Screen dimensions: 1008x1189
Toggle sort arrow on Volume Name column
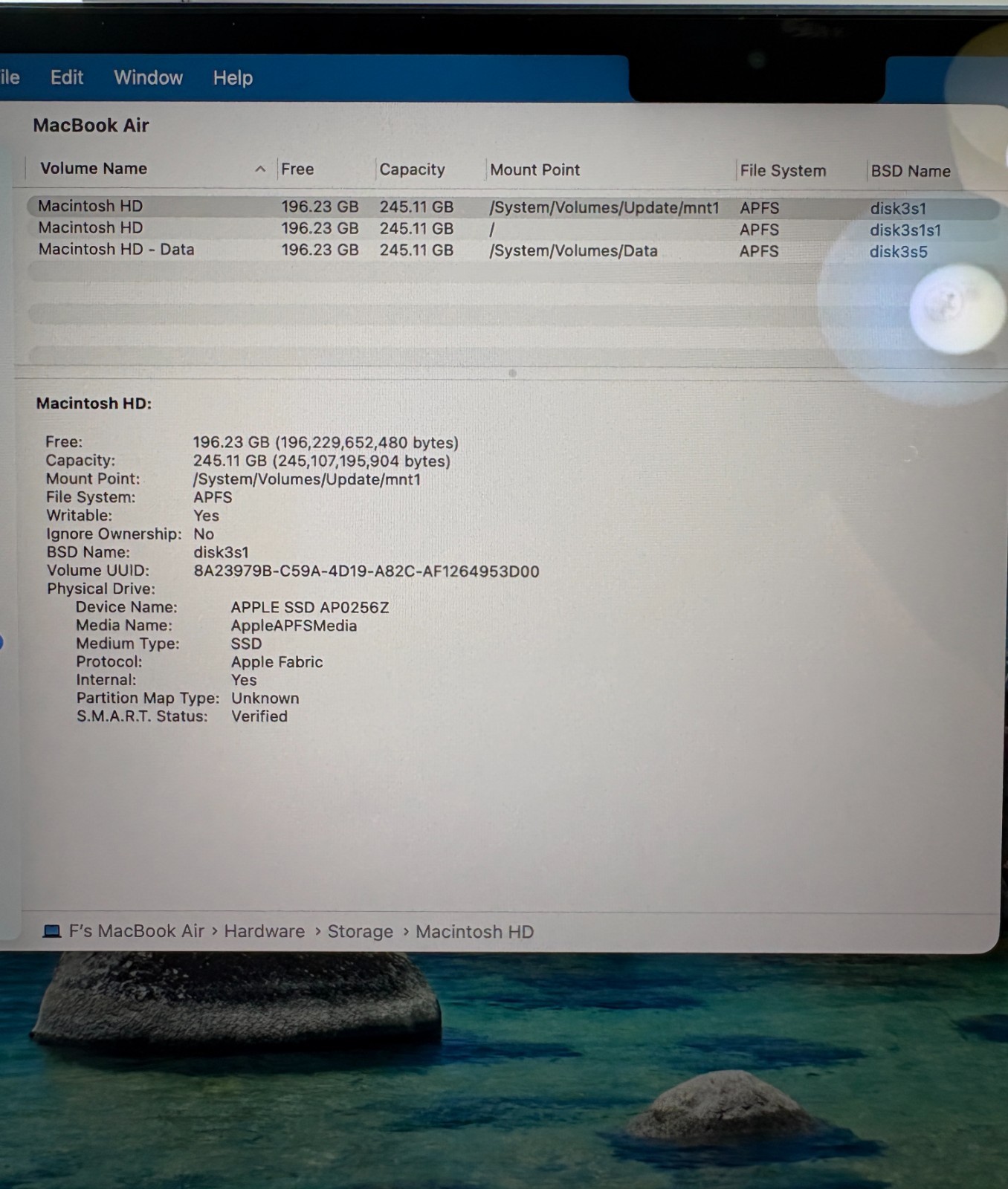(260, 169)
